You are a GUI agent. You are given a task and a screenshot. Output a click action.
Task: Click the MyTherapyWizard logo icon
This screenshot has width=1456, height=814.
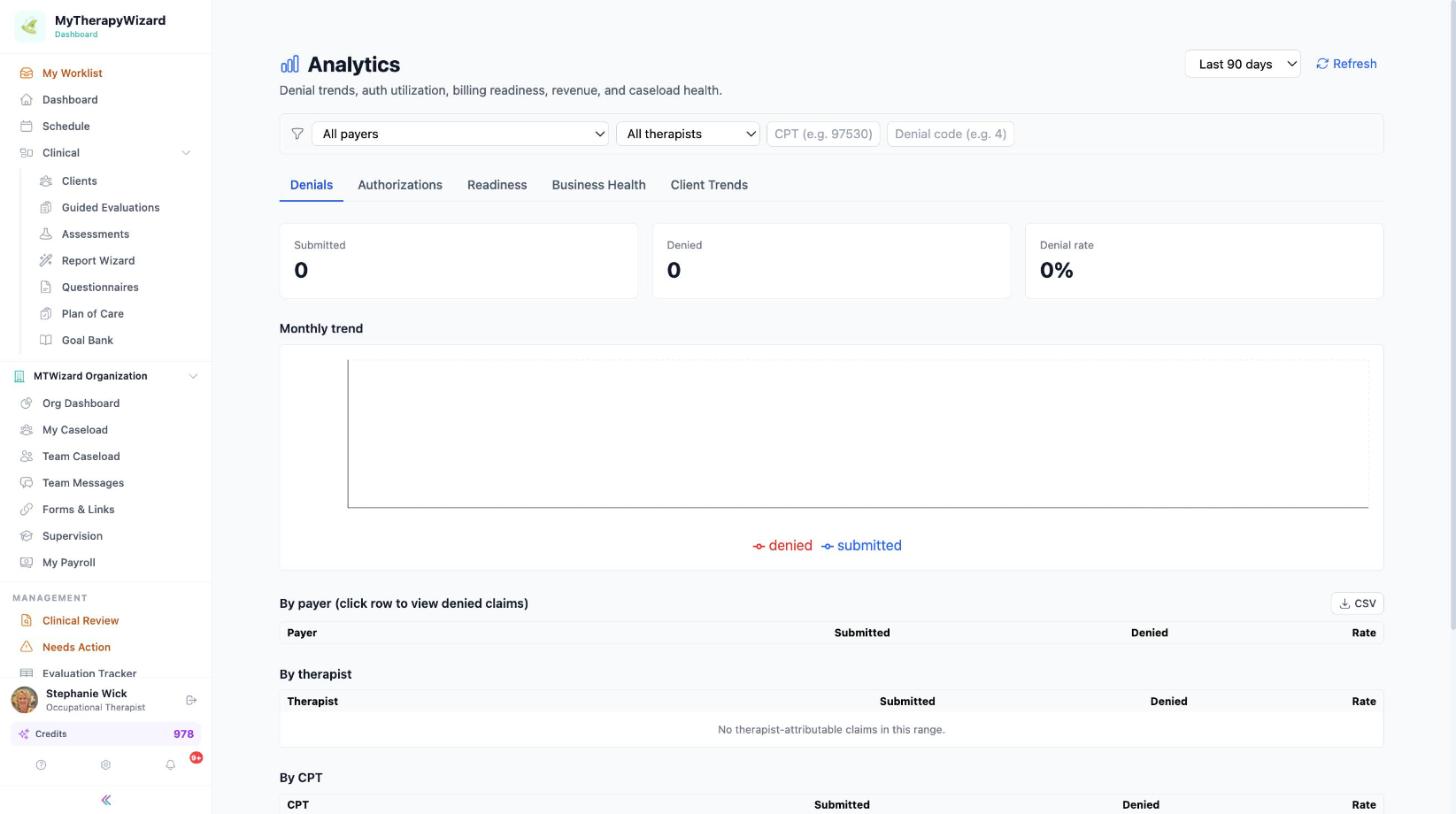[30, 26]
